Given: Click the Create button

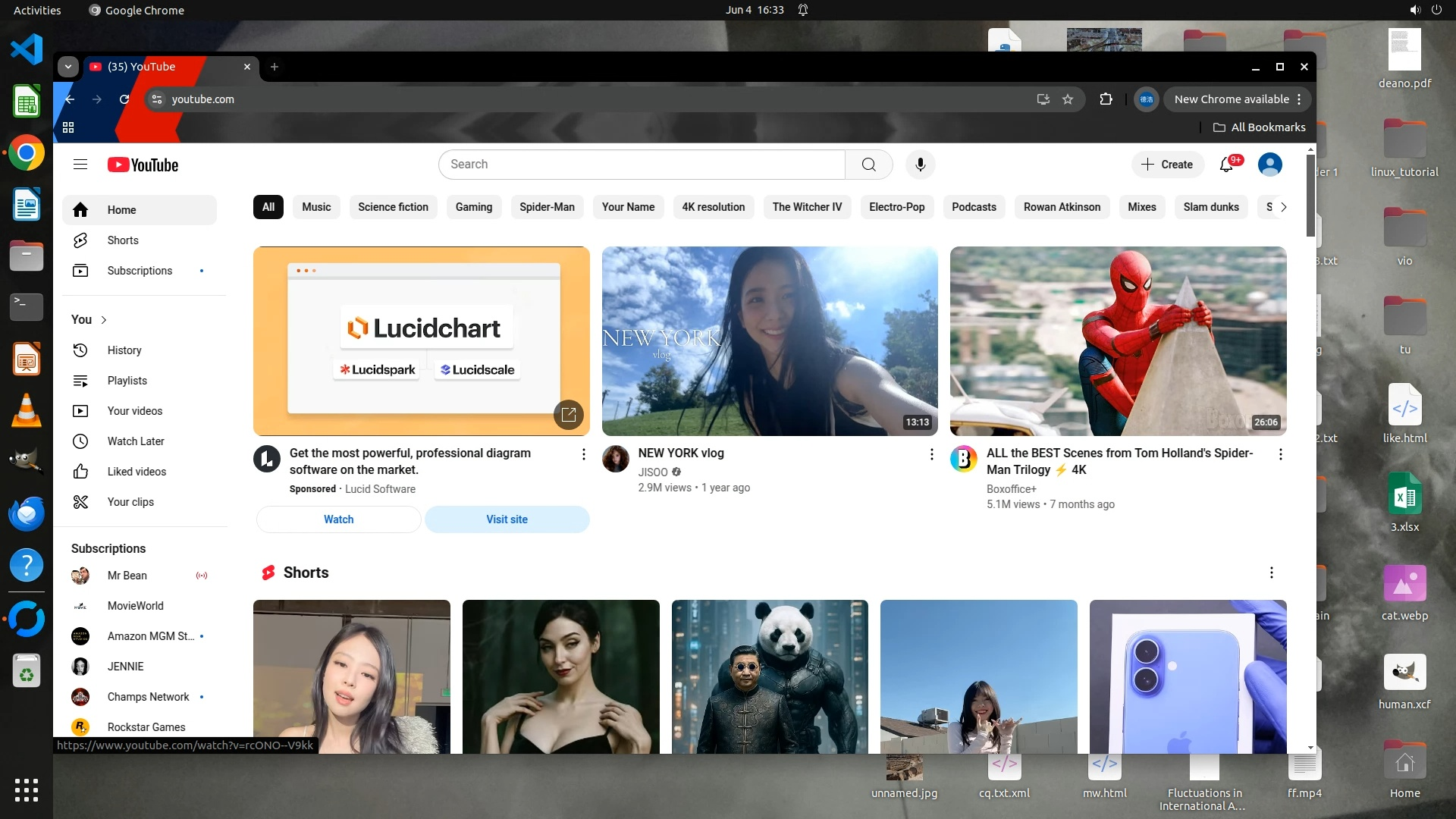Looking at the screenshot, I should pyautogui.click(x=1167, y=165).
